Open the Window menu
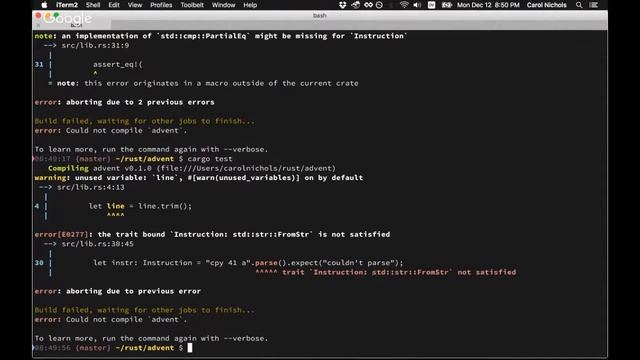Viewport: 640px width, 360px height. tap(223, 5)
